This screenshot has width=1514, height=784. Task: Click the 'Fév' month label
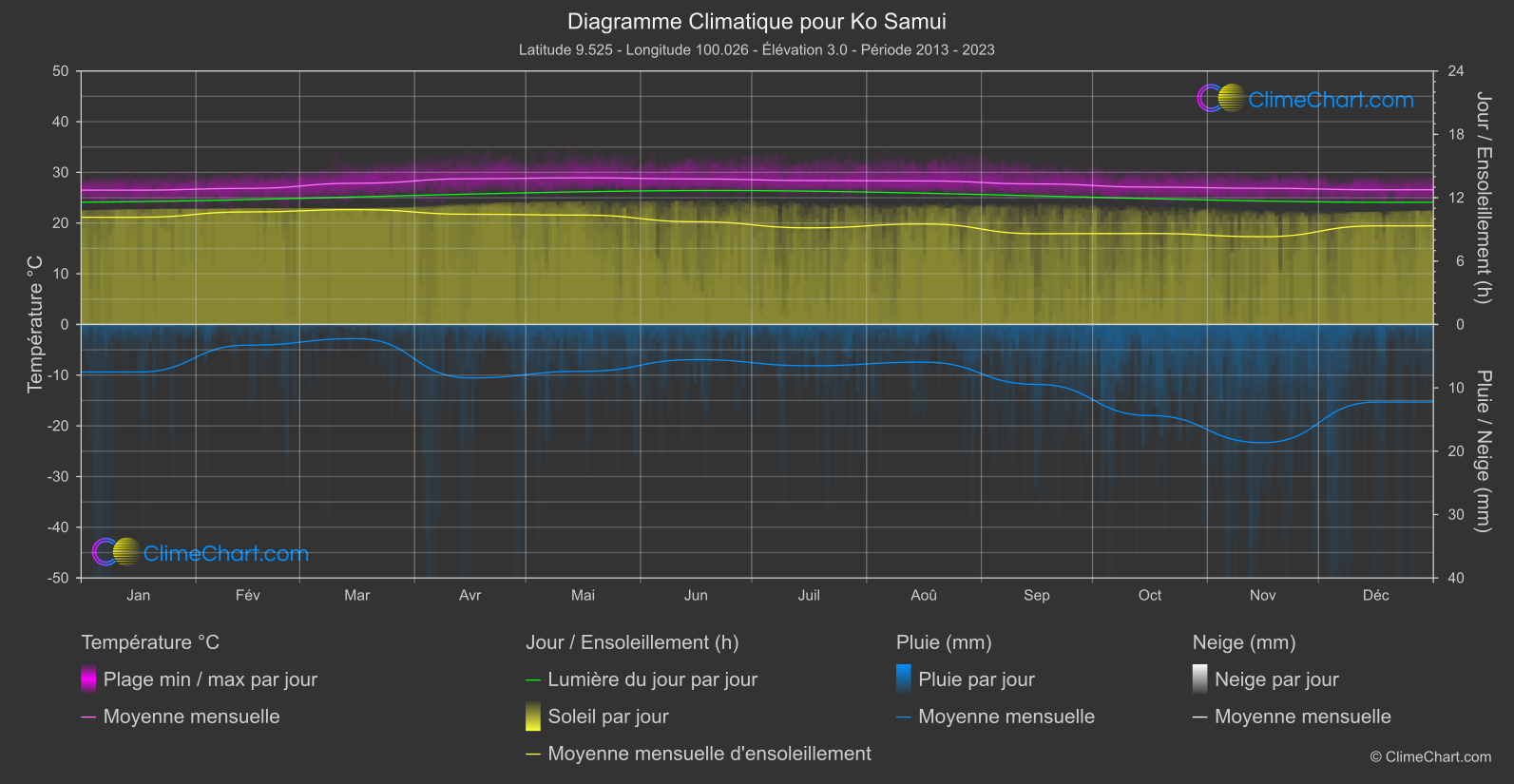point(248,595)
